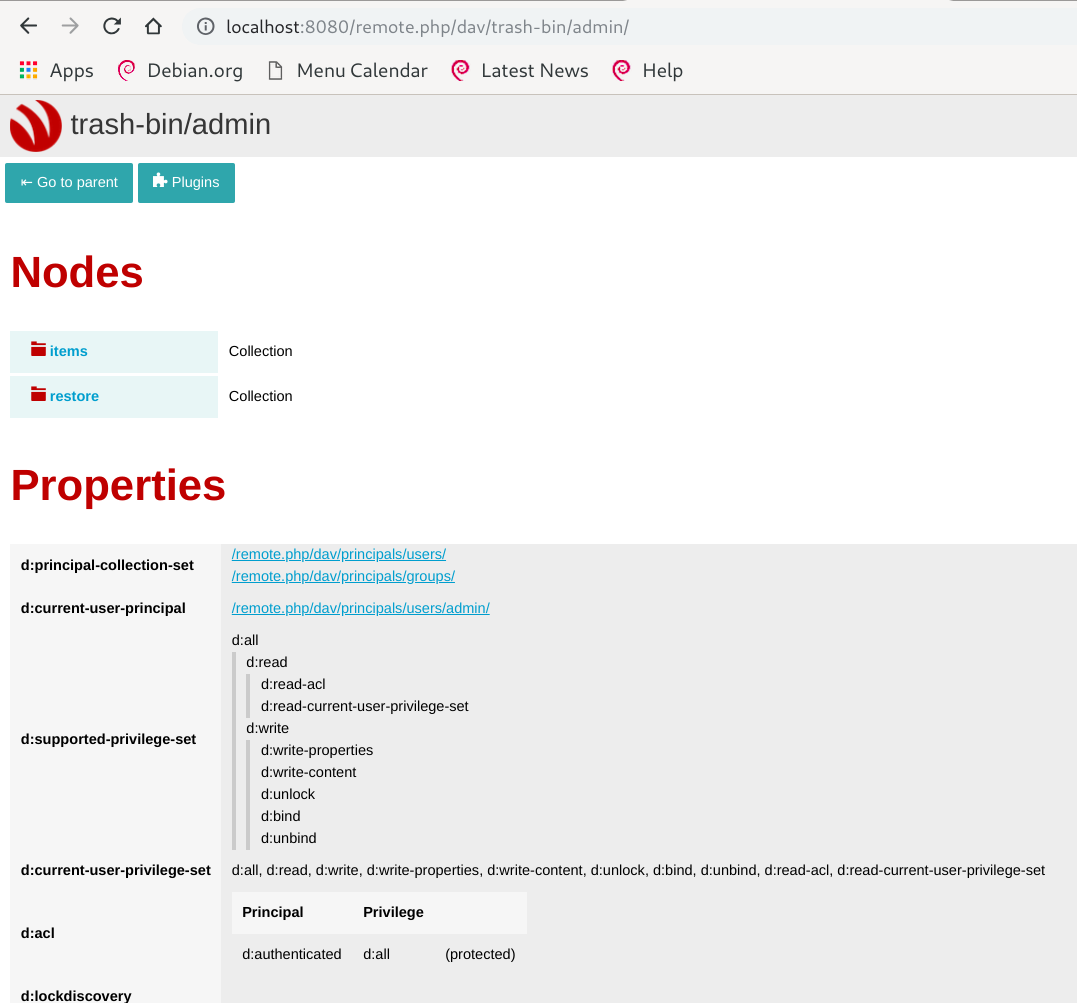
Task: Click the Plugins button
Action: pyautogui.click(x=186, y=182)
